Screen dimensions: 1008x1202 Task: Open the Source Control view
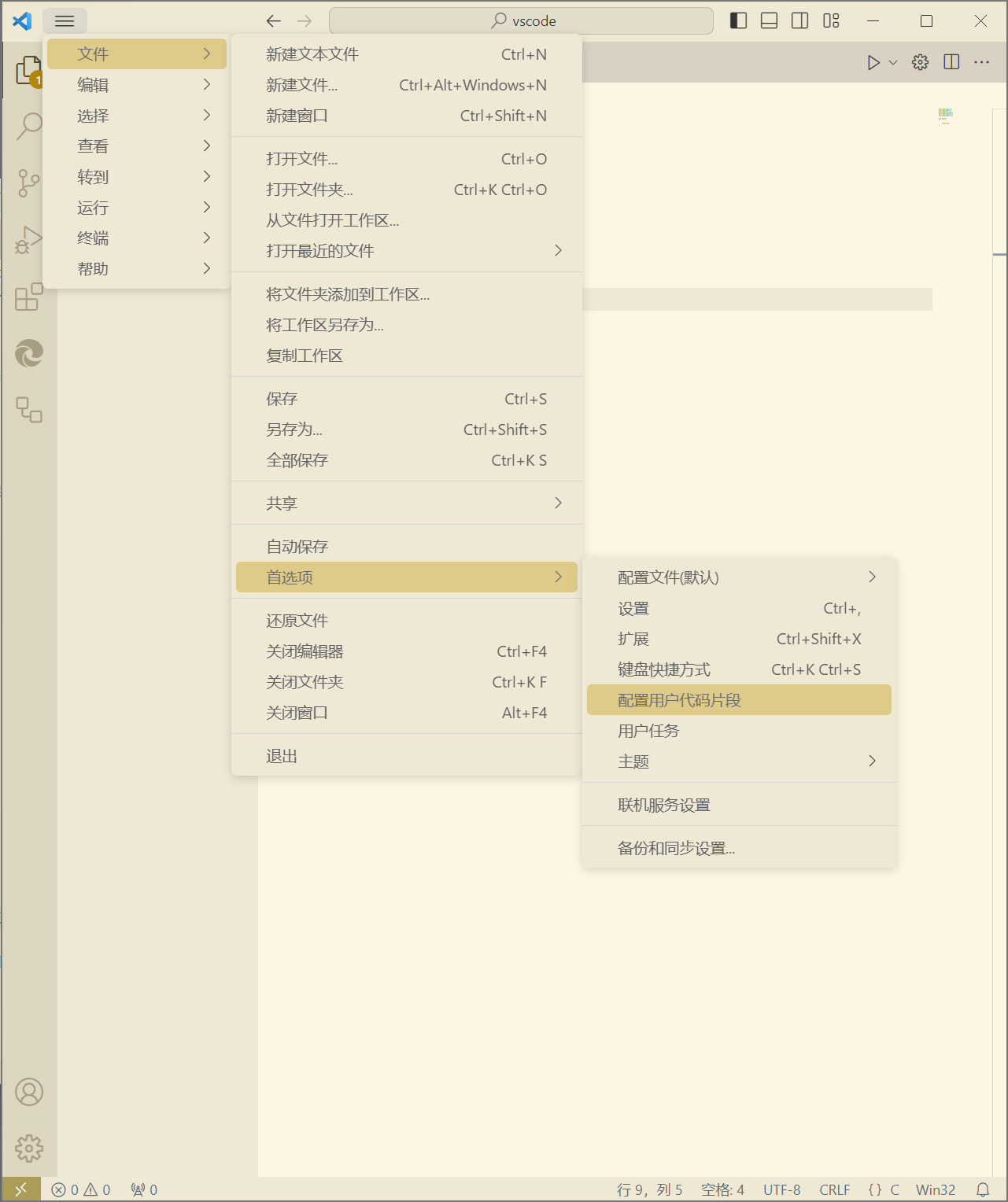[29, 183]
